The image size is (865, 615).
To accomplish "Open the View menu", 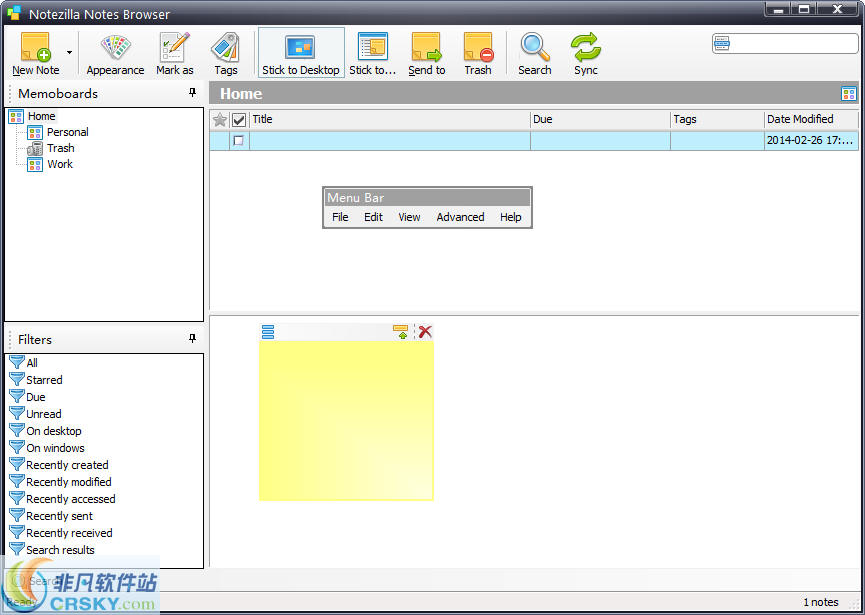I will 409,217.
